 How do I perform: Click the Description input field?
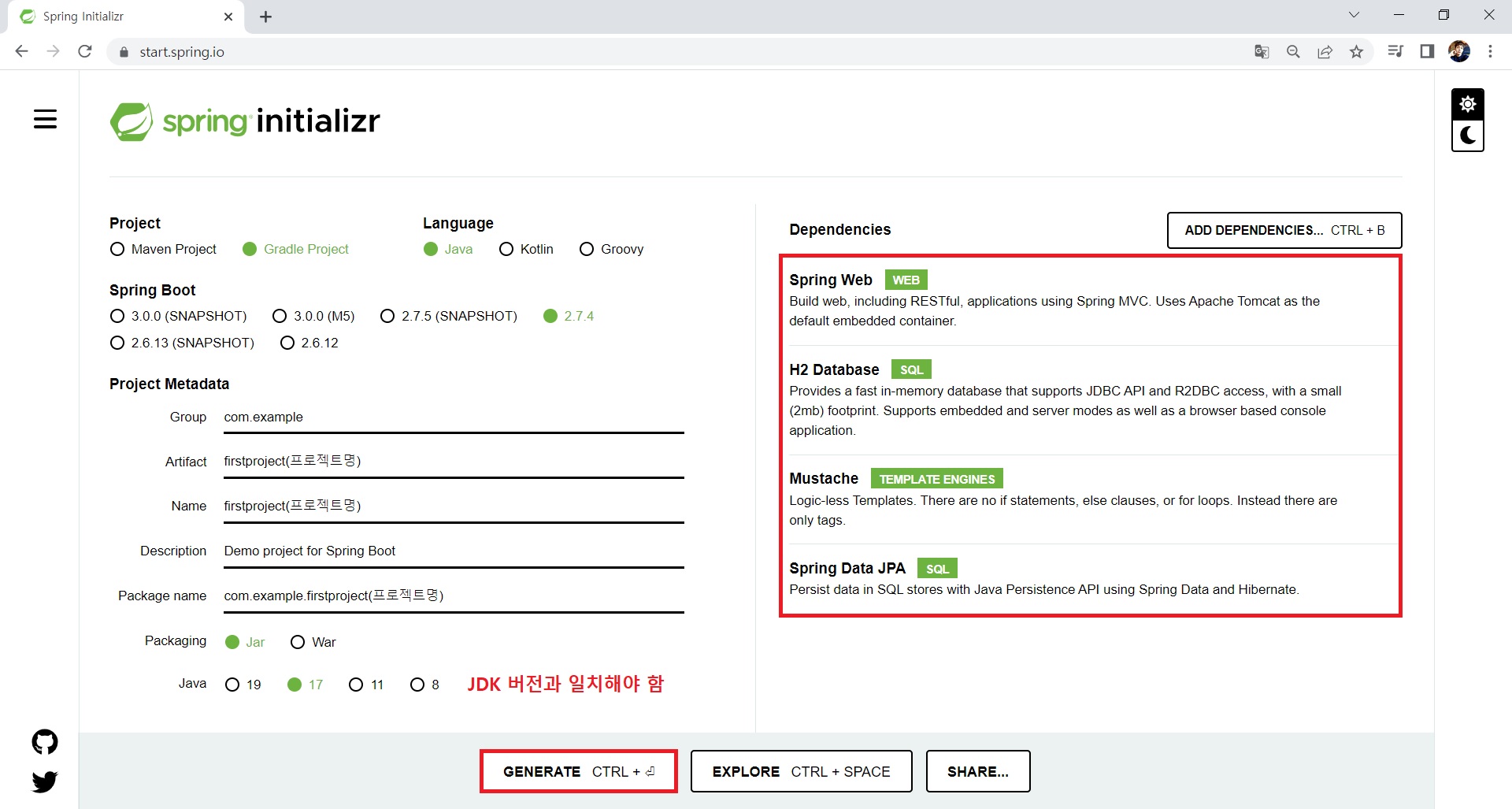coord(454,551)
